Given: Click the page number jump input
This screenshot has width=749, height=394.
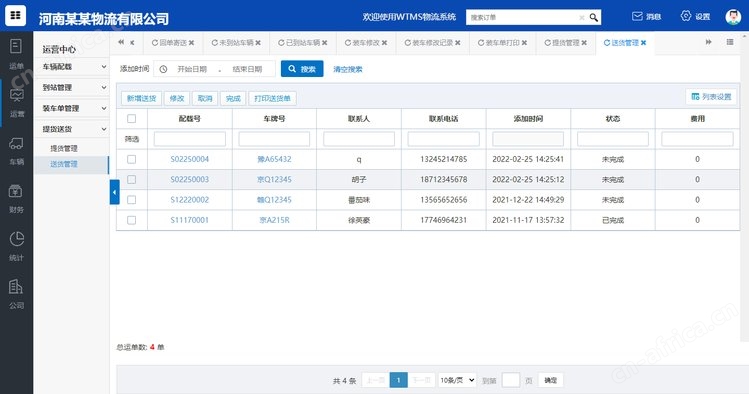Looking at the screenshot, I should tap(511, 380).
